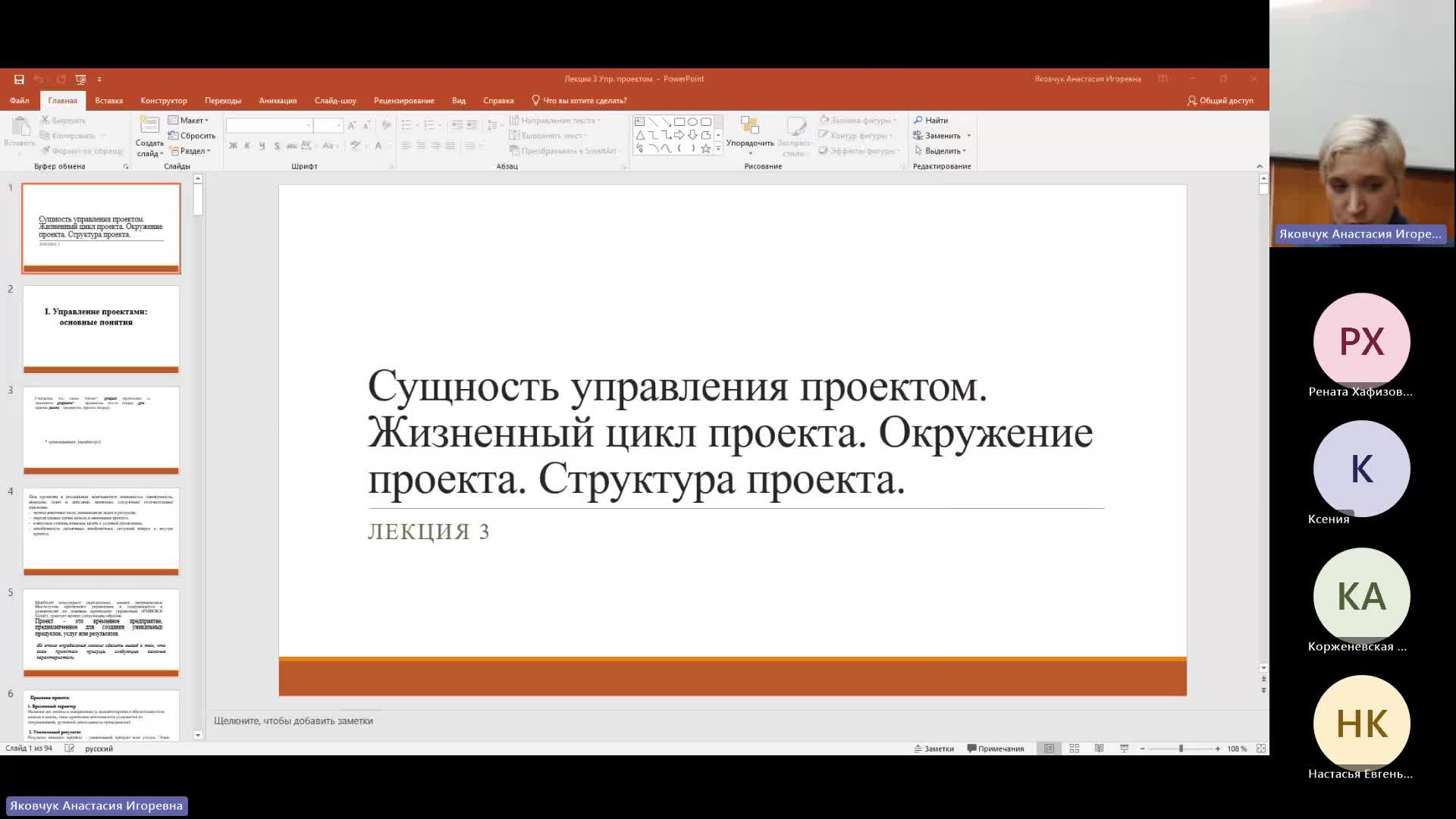Select slide 2 thumbnail 'Управление проектами'
This screenshot has width=1456, height=819.
point(101,329)
